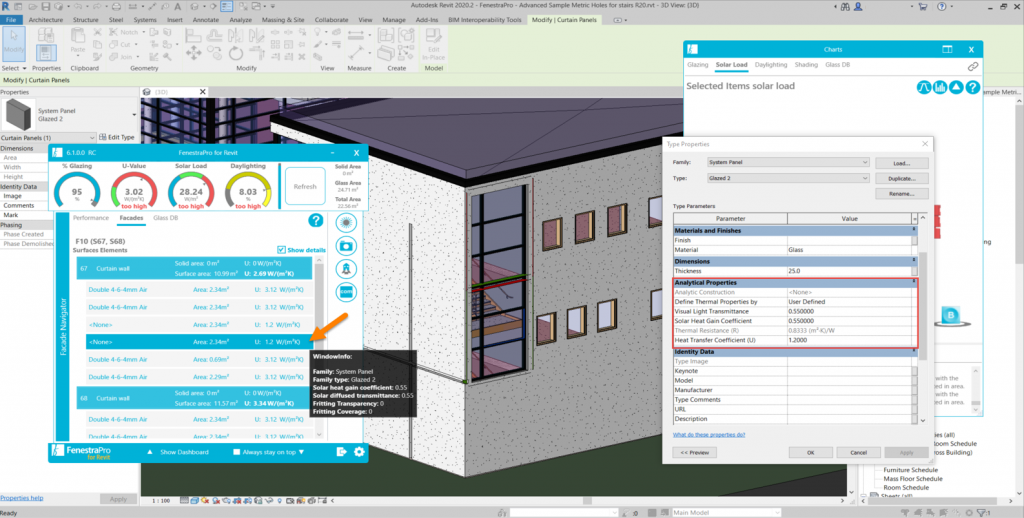Switch to Glass DB tab in FenestraPro
Viewport: 1024px width, 518px height.
click(x=165, y=218)
